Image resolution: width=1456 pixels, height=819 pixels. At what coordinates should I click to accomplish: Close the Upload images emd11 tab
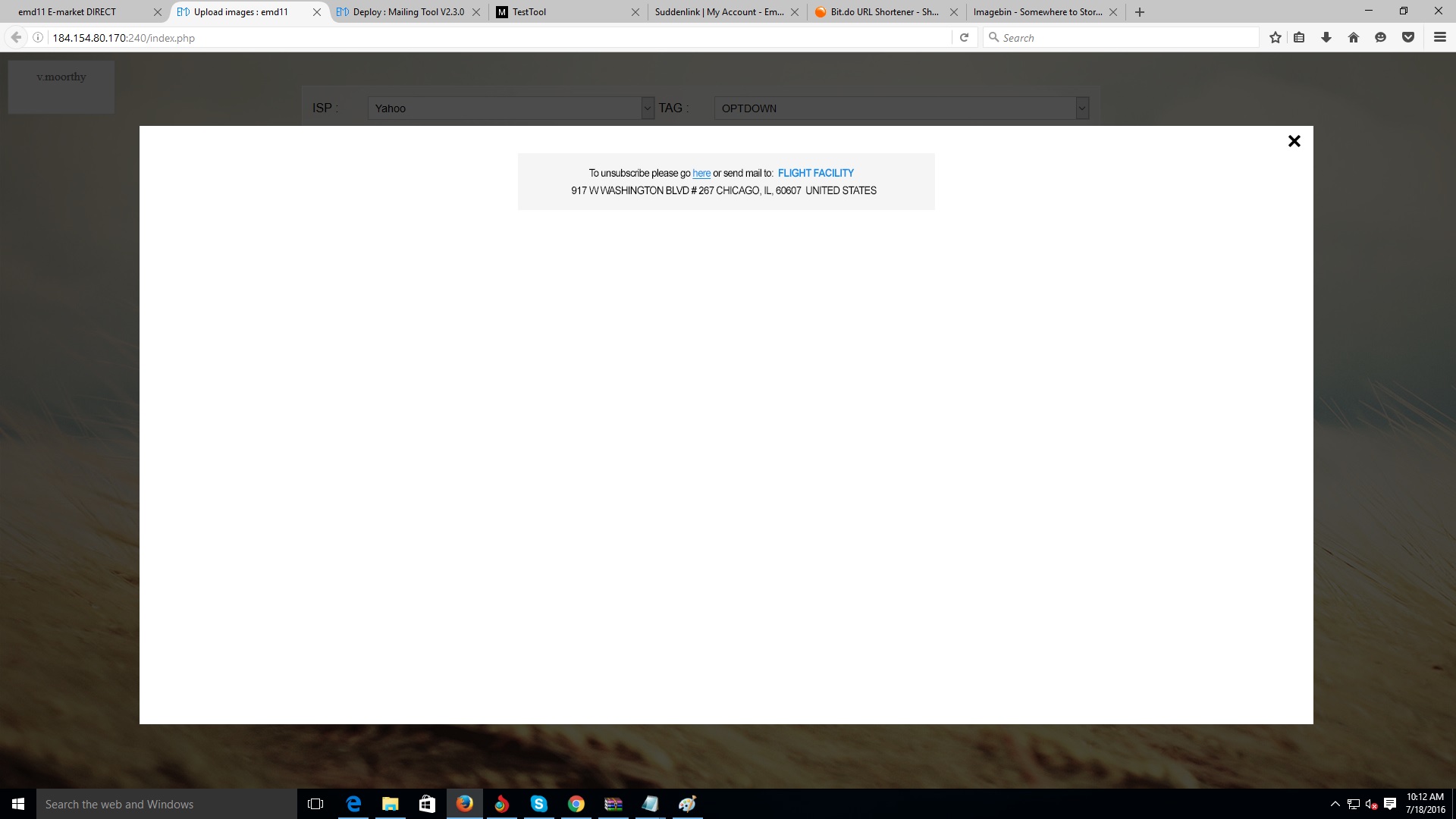click(317, 12)
